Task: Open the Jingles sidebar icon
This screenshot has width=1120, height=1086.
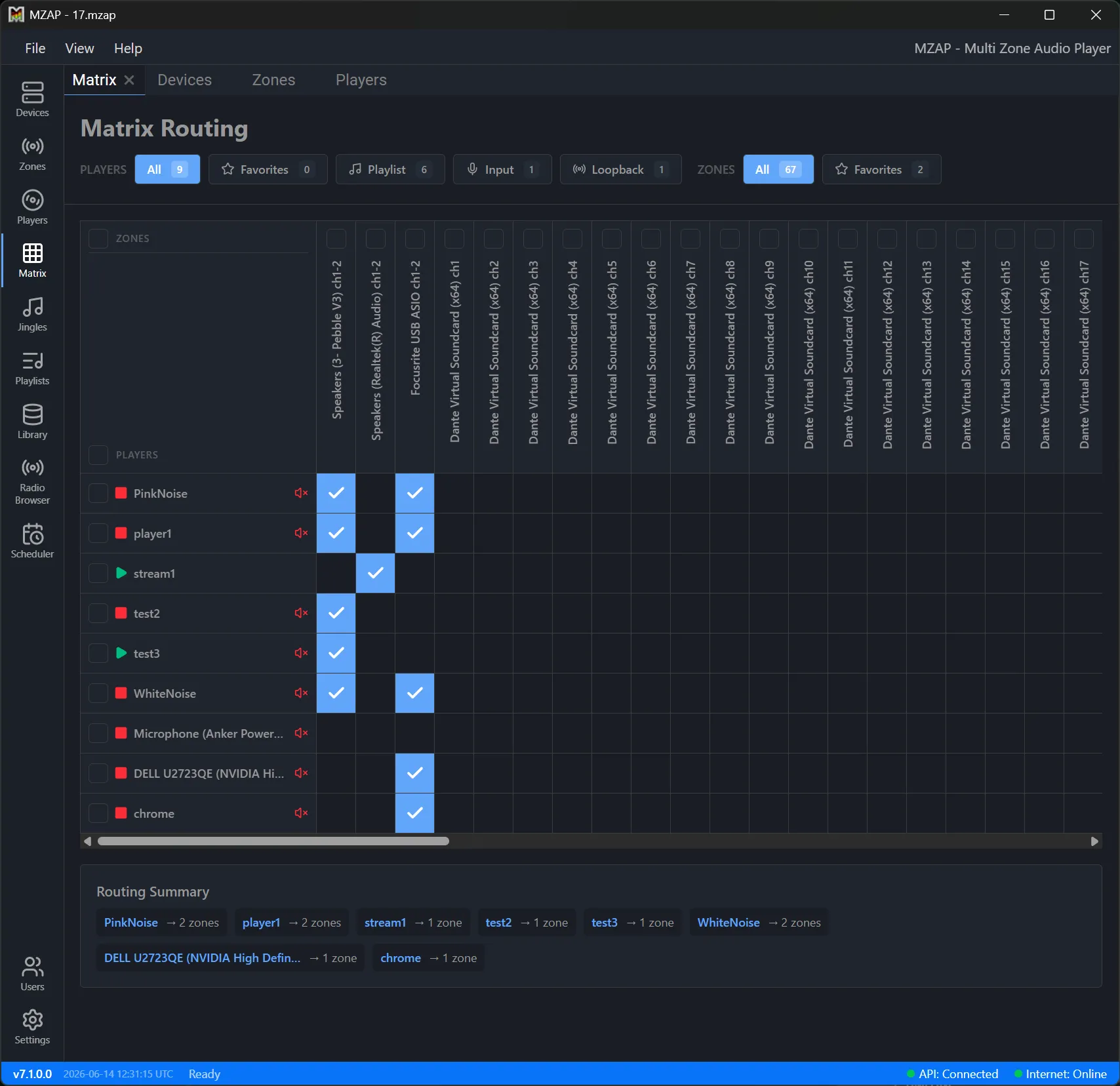Action: tap(32, 314)
